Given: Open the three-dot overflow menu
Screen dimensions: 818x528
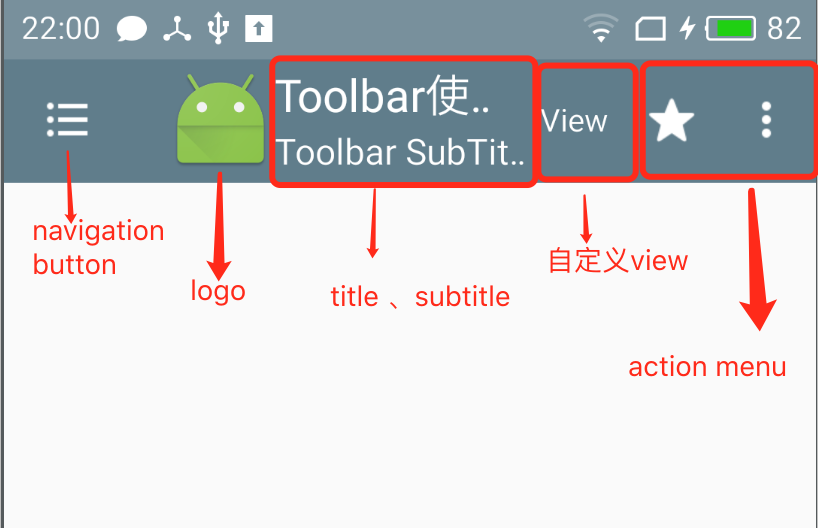Looking at the screenshot, I should coord(766,120).
